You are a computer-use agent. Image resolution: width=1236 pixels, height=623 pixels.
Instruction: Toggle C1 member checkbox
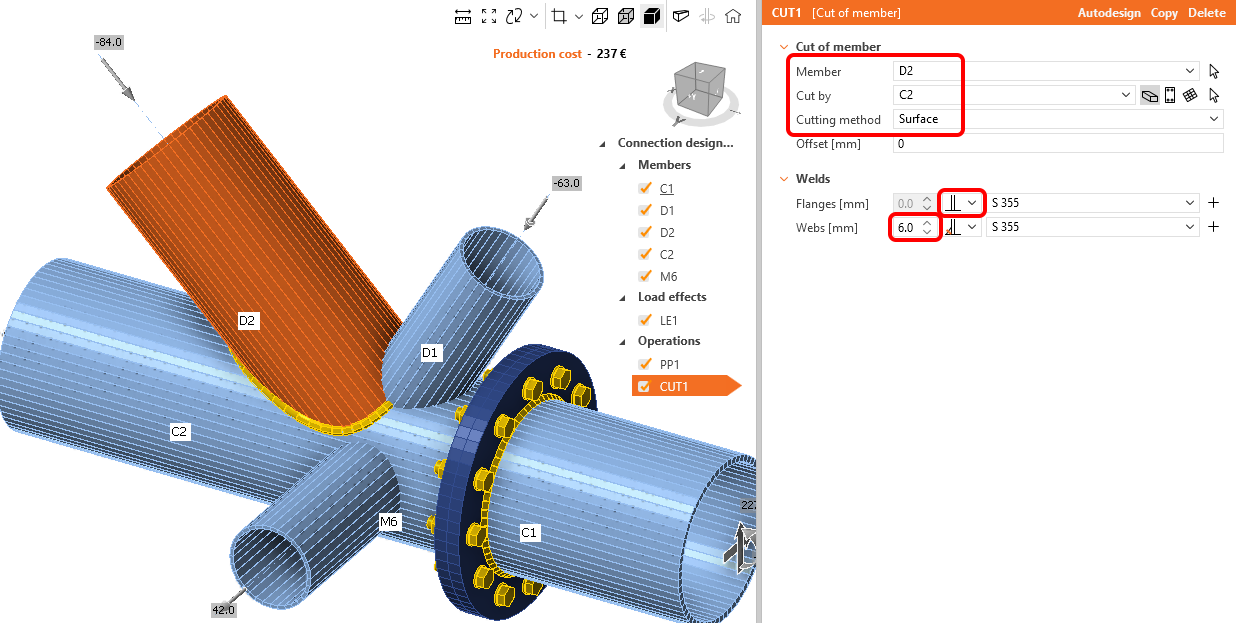click(x=645, y=188)
